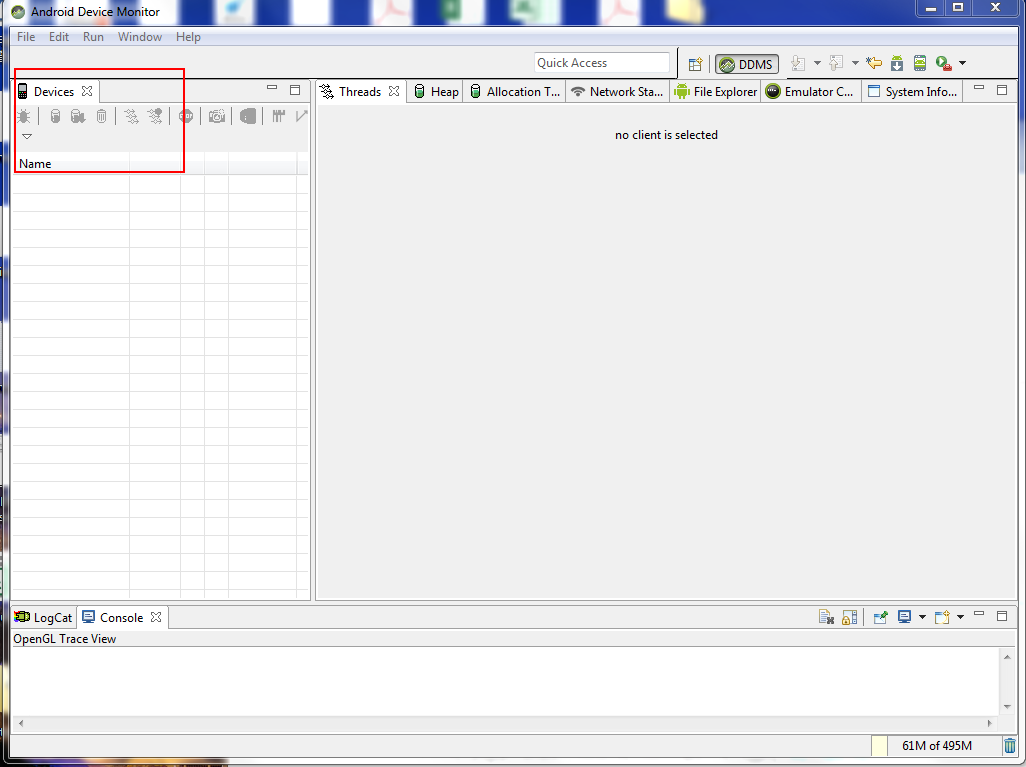
Task: Minimize the Threads view panel
Action: click(x=979, y=88)
